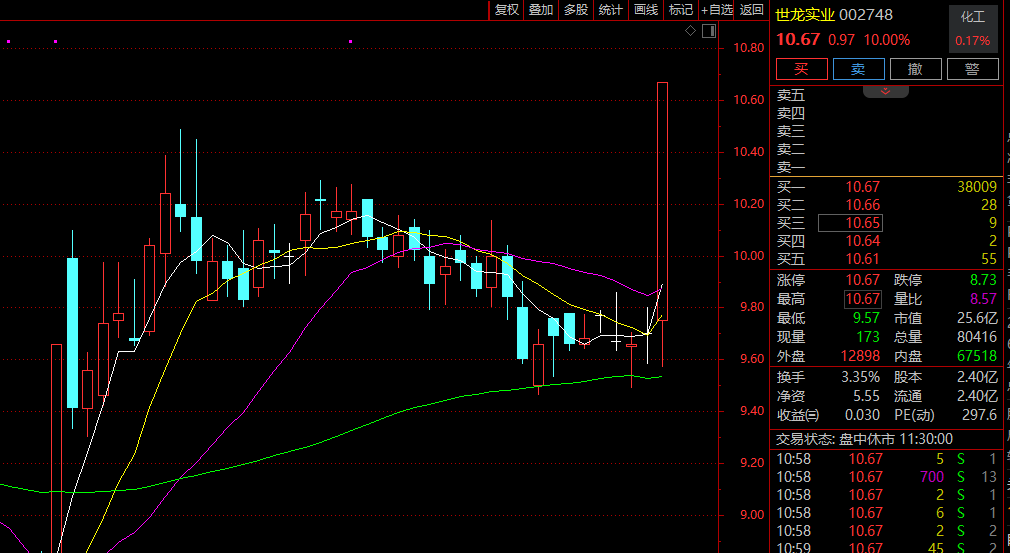Click the 跌停 limit-down price 8.73
This screenshot has height=553, width=1010.
point(984,280)
